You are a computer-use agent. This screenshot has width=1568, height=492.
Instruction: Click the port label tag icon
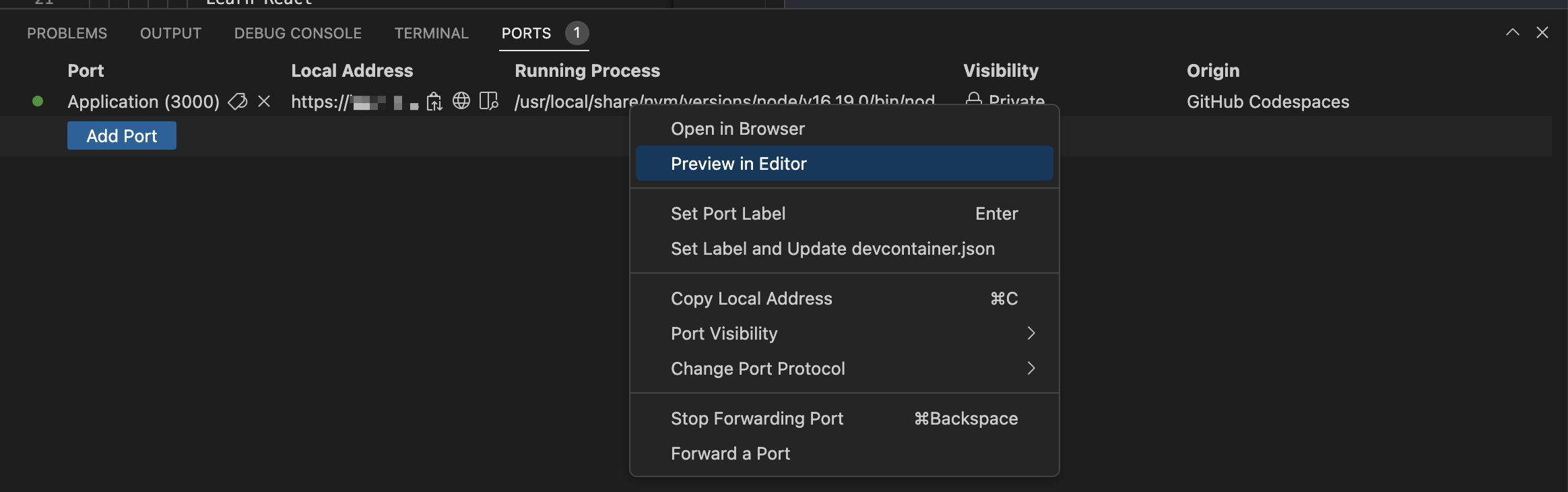tap(237, 102)
